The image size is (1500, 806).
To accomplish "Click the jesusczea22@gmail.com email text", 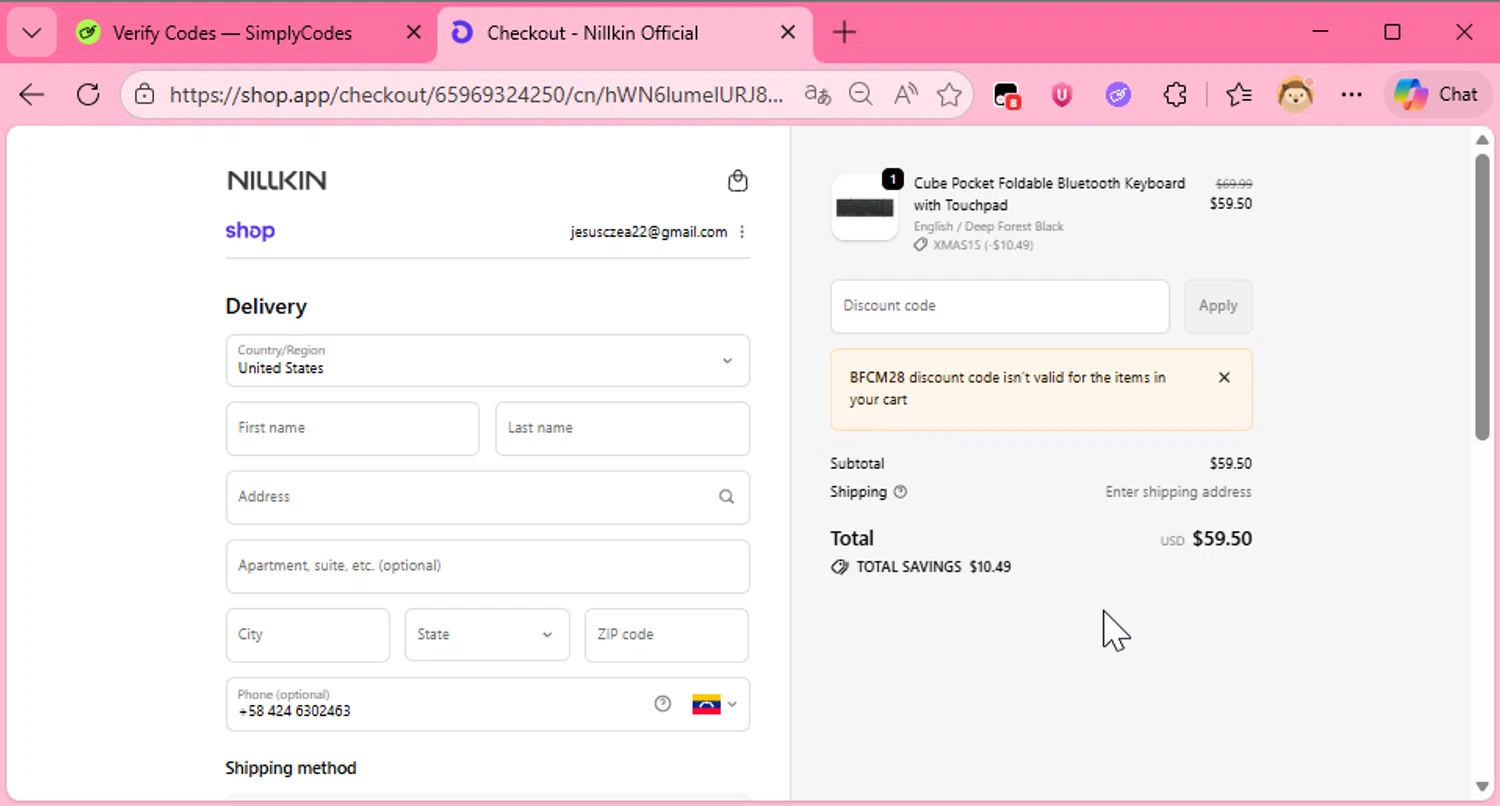I will pyautogui.click(x=649, y=232).
